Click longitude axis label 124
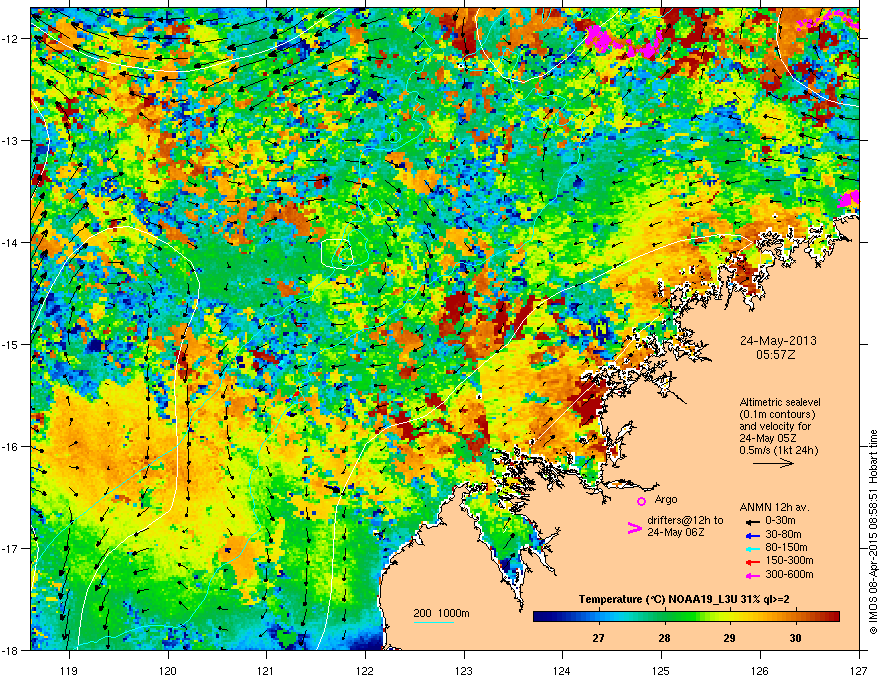 [562, 670]
